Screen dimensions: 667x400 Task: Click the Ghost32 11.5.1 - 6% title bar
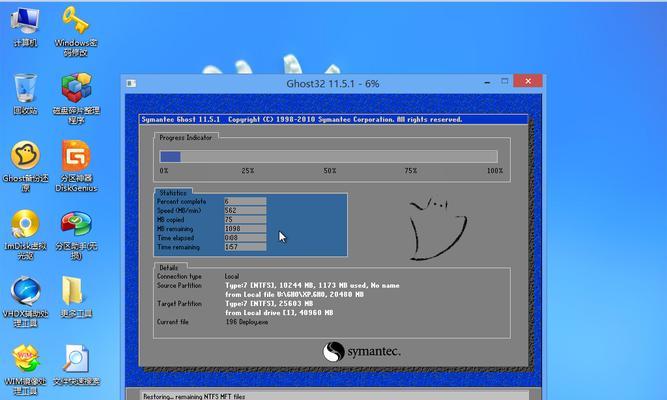pos(333,83)
